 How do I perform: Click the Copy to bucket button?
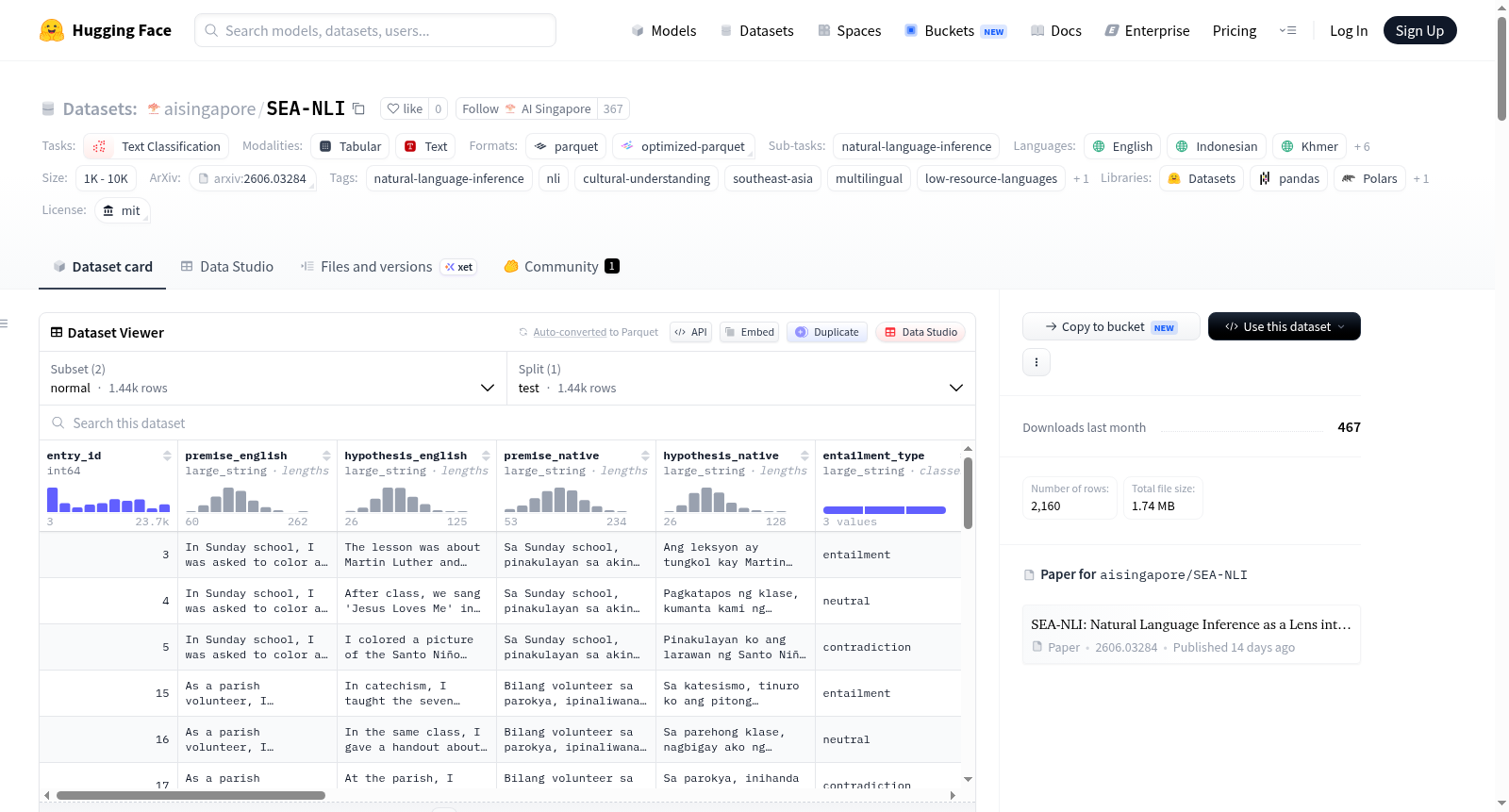pyautogui.click(x=1111, y=326)
